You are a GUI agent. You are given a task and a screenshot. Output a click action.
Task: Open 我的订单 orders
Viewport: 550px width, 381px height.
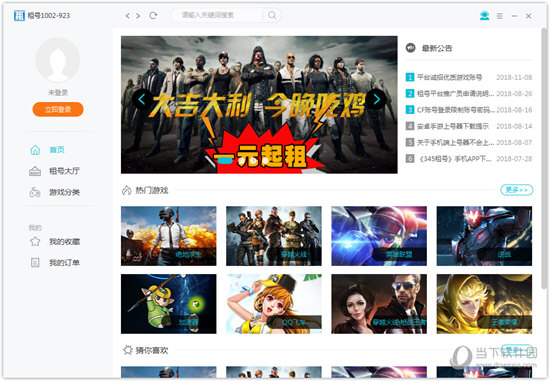pos(54,262)
